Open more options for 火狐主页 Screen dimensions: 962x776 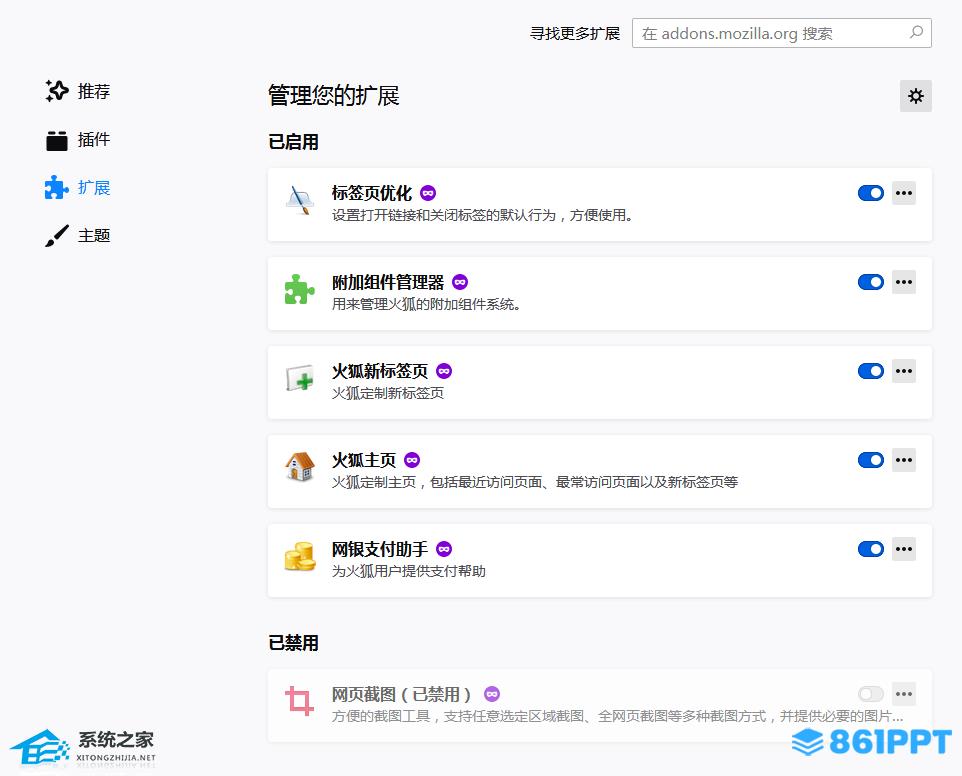[x=904, y=460]
